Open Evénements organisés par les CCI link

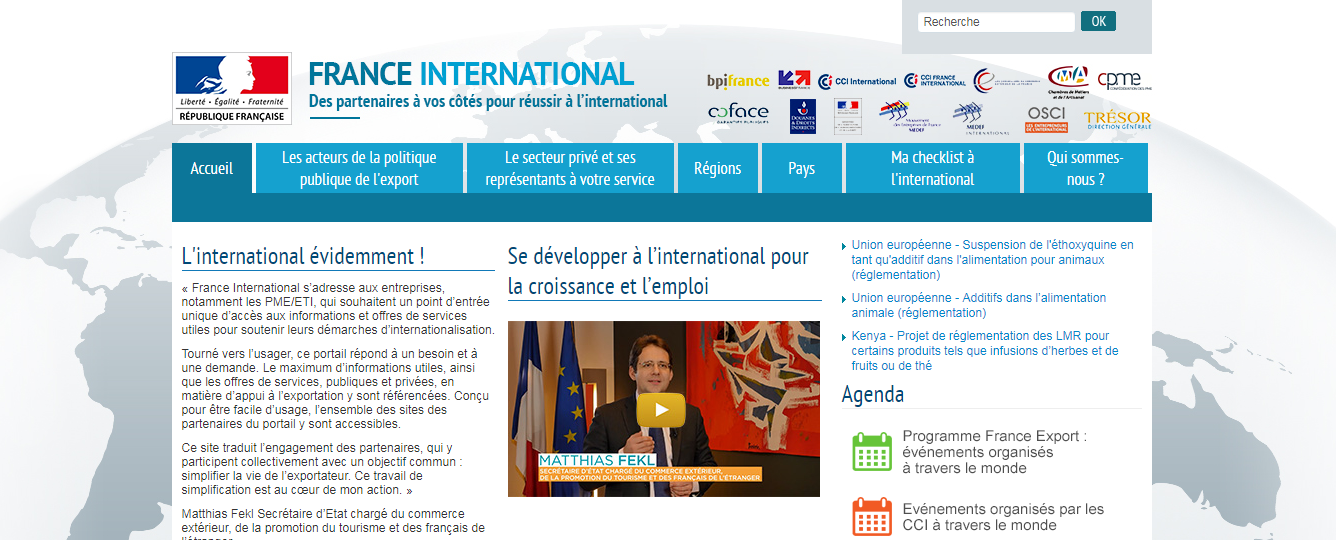(x=1003, y=517)
